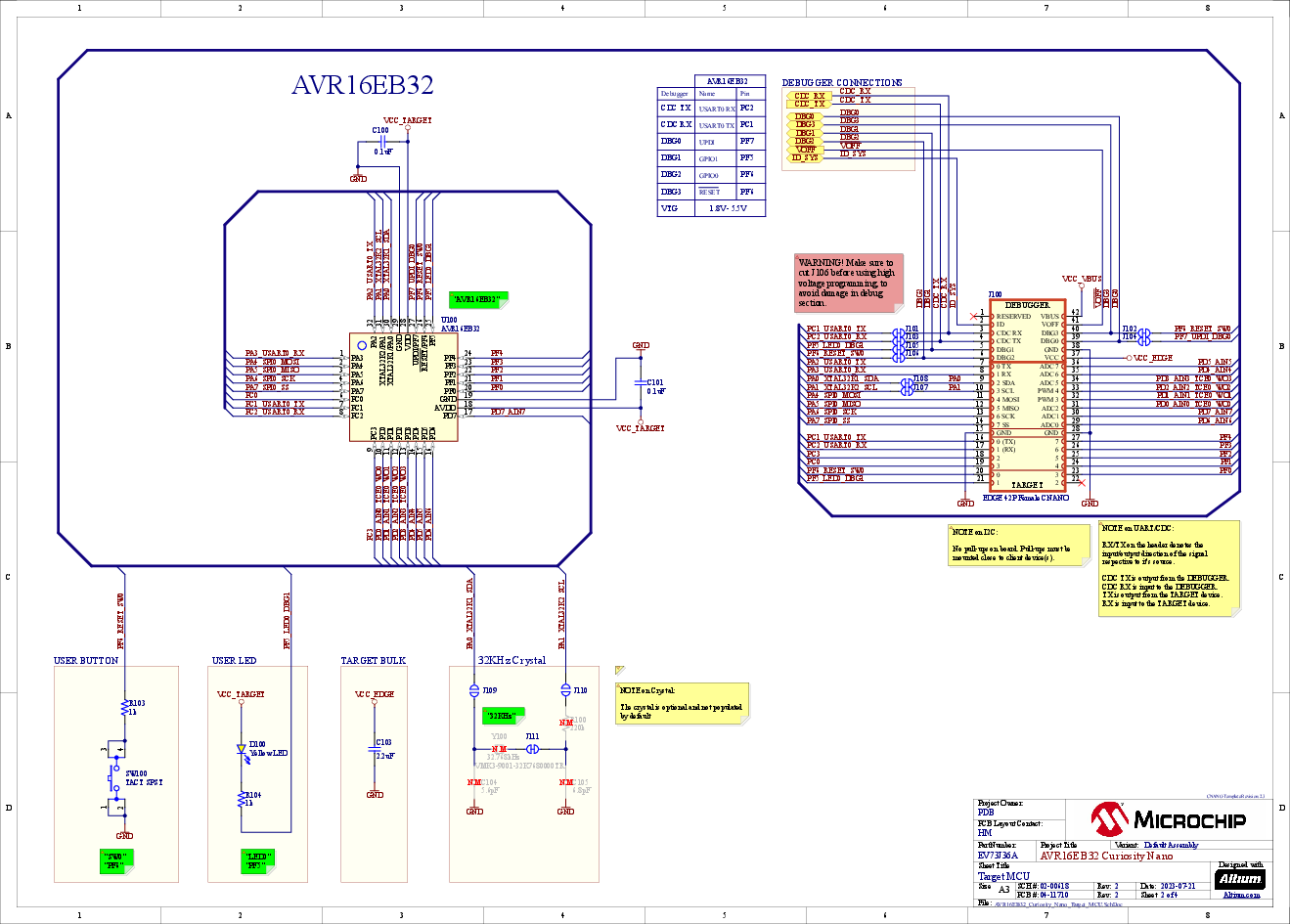Click the CDC_RX yellow port tag
Viewport: 1290px width, 924px height.
tap(808, 96)
